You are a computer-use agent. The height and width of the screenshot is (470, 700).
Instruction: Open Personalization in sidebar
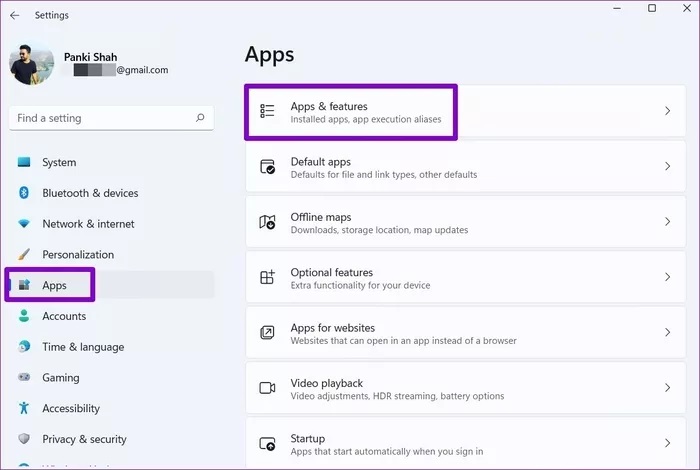point(78,255)
